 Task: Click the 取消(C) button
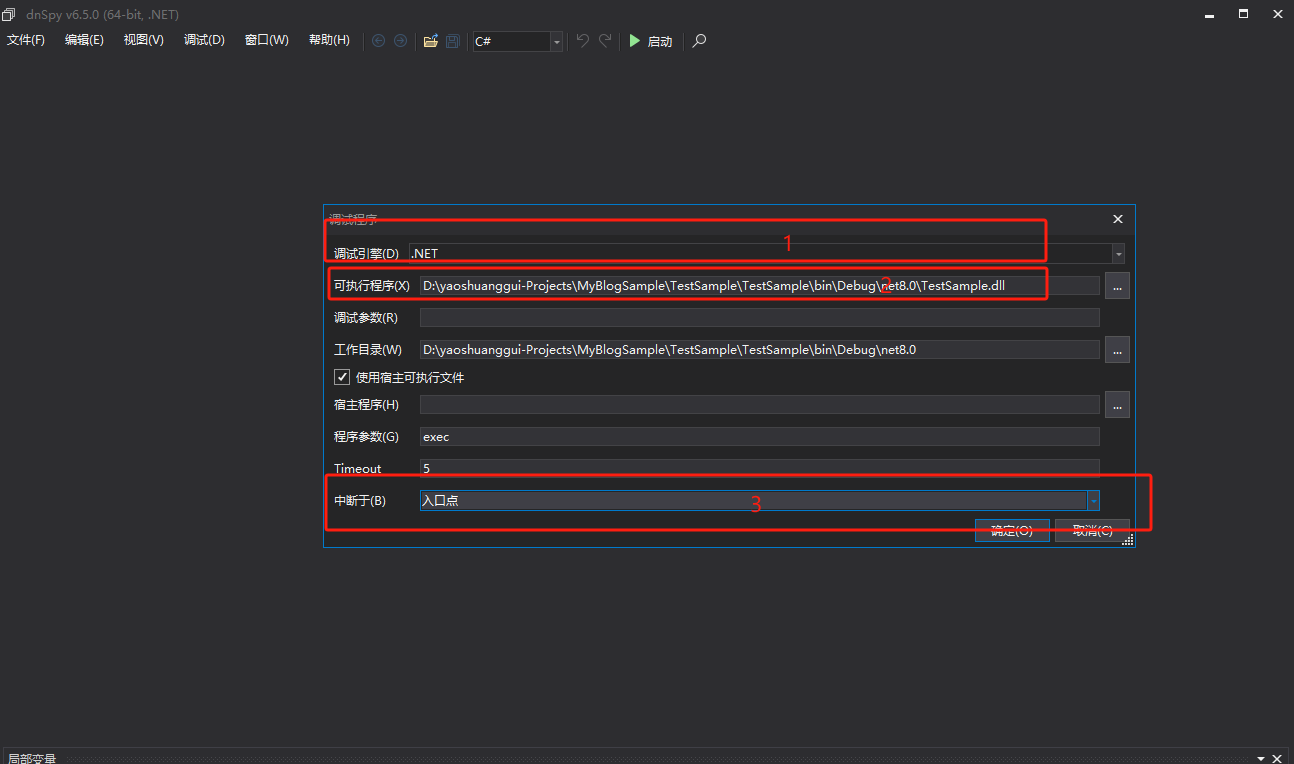(1092, 530)
